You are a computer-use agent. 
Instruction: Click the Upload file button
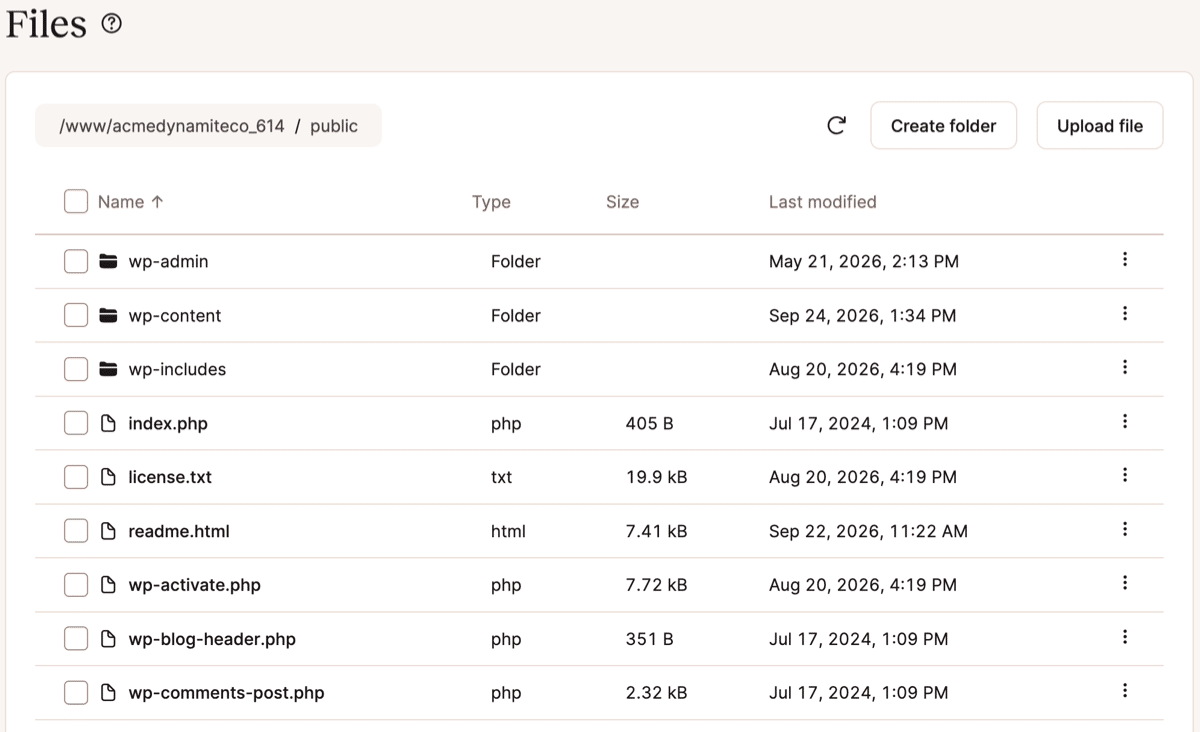1099,125
